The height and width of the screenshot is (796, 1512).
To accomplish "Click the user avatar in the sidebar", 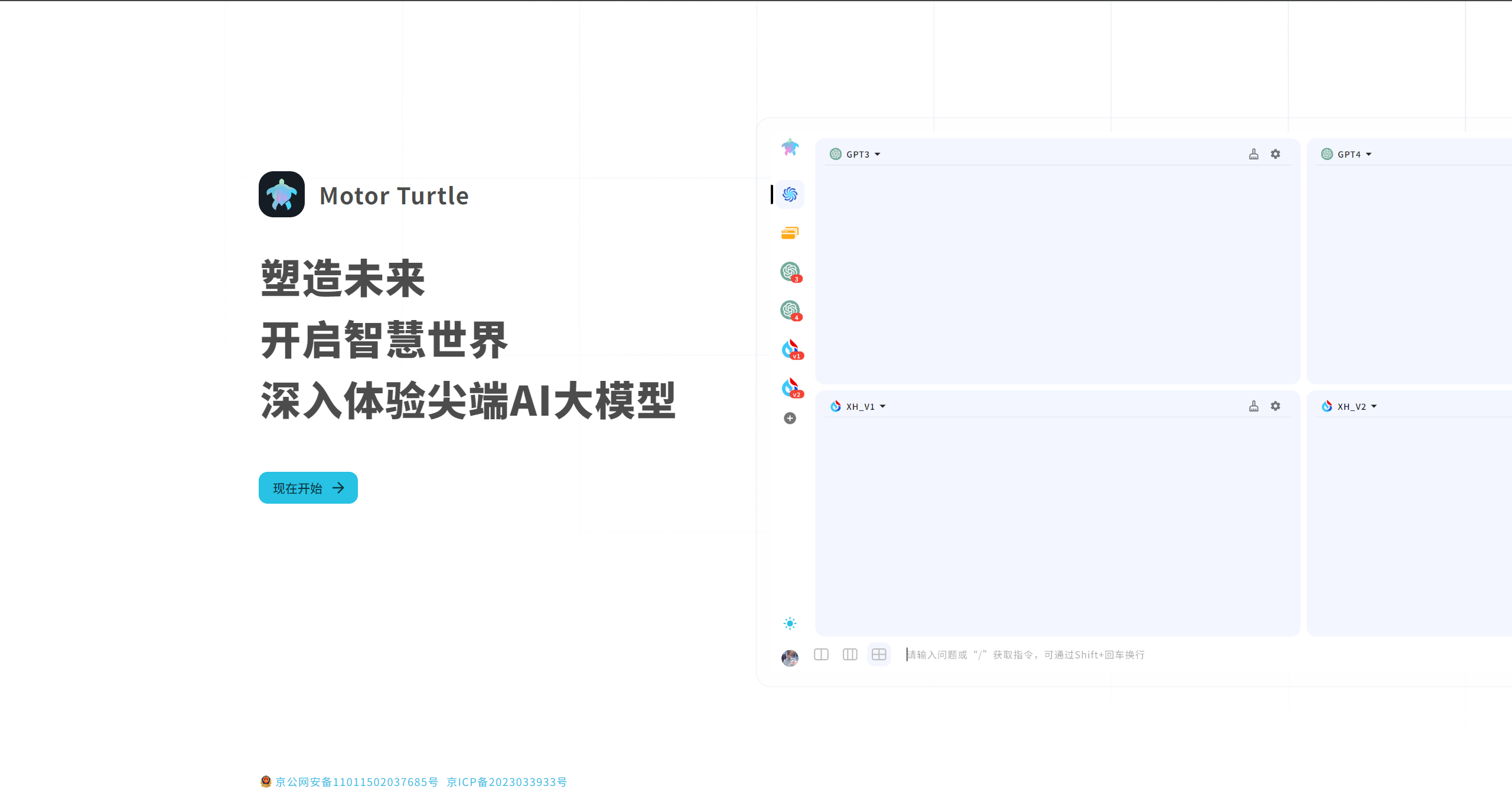I will (790, 658).
